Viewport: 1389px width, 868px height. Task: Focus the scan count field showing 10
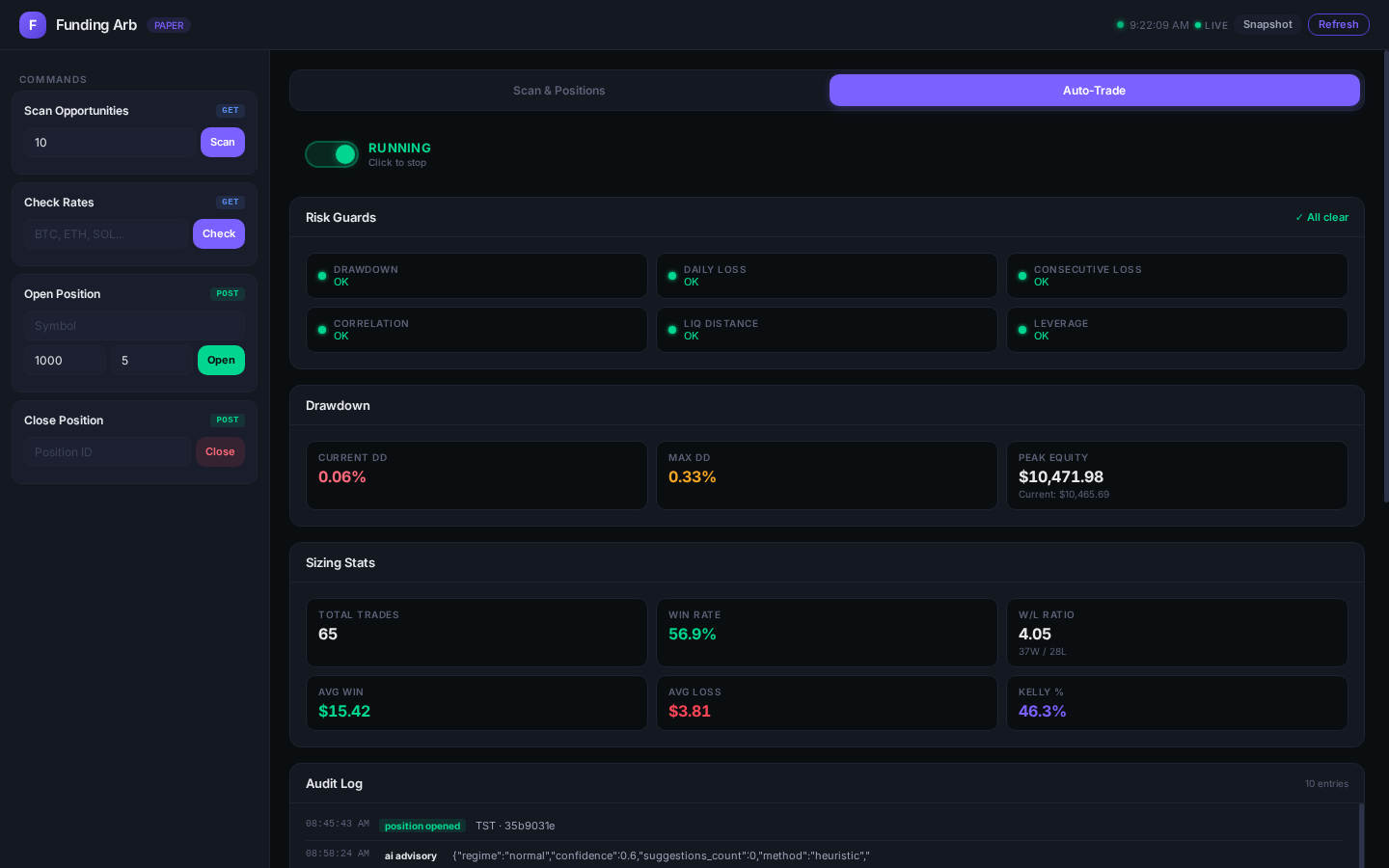[x=109, y=143]
